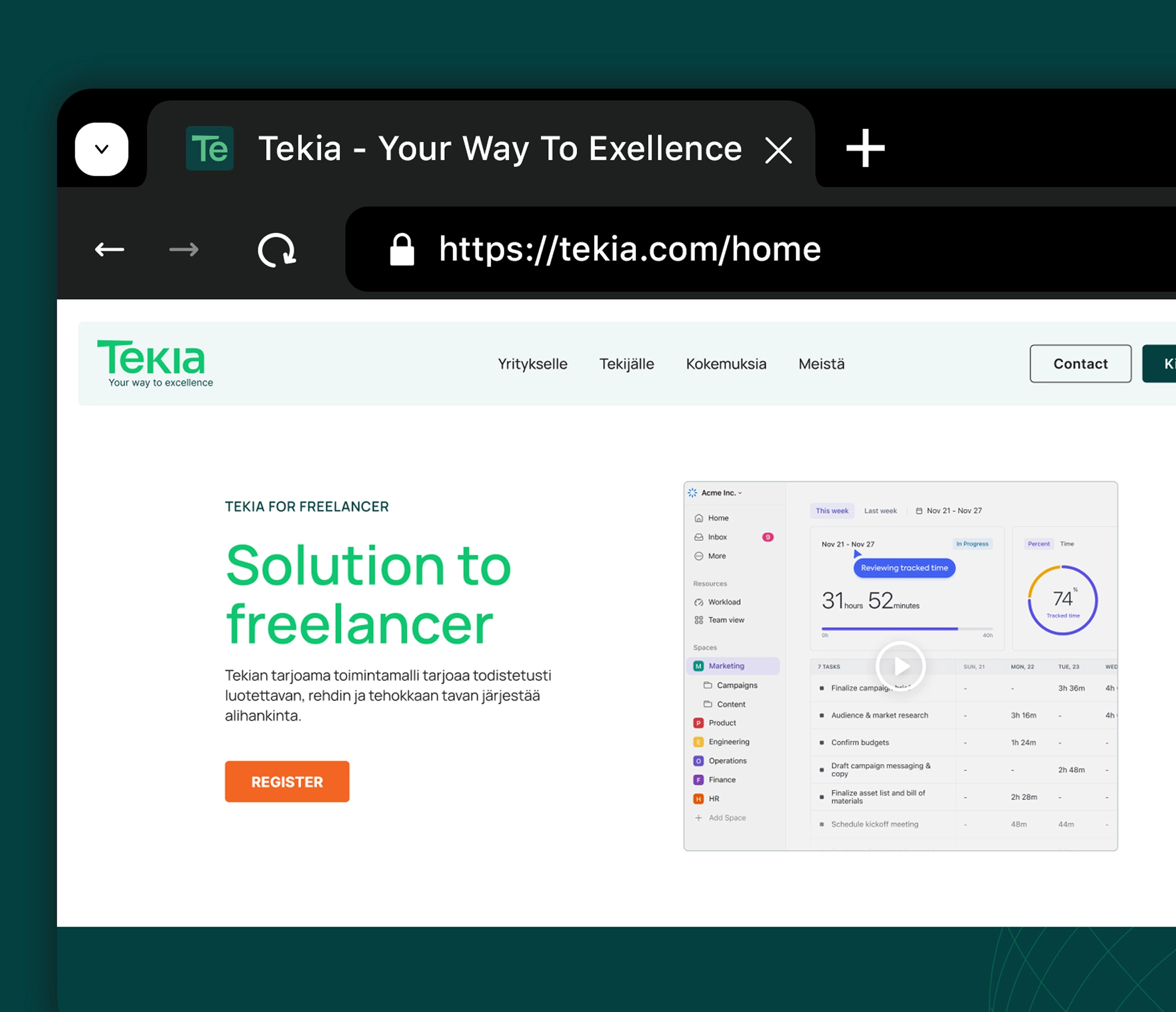Screen dimensions: 1176x1012
Task: Select the Percent toggle option
Action: tap(1039, 544)
